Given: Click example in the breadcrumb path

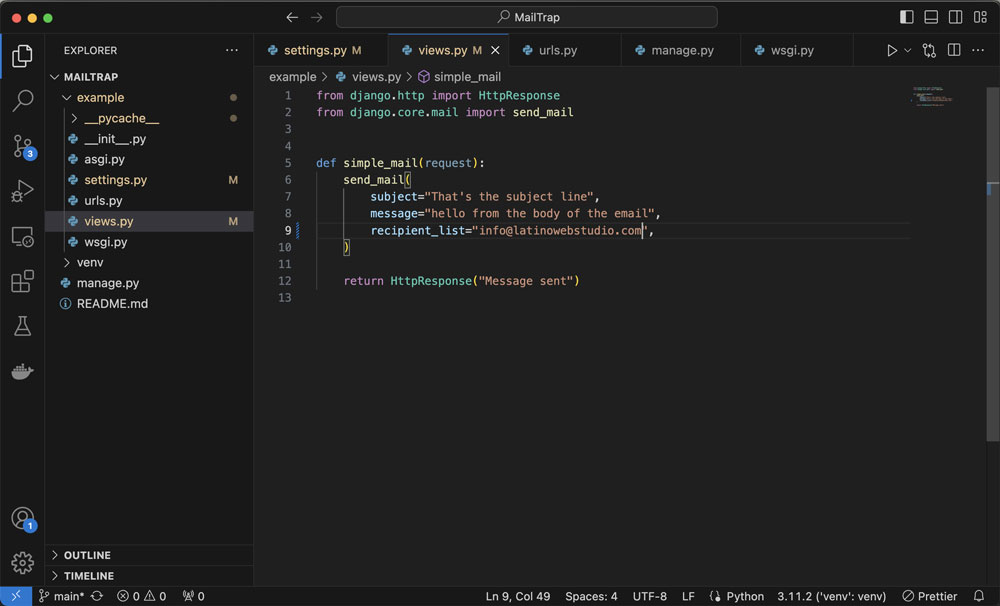Looking at the screenshot, I should coord(293,77).
